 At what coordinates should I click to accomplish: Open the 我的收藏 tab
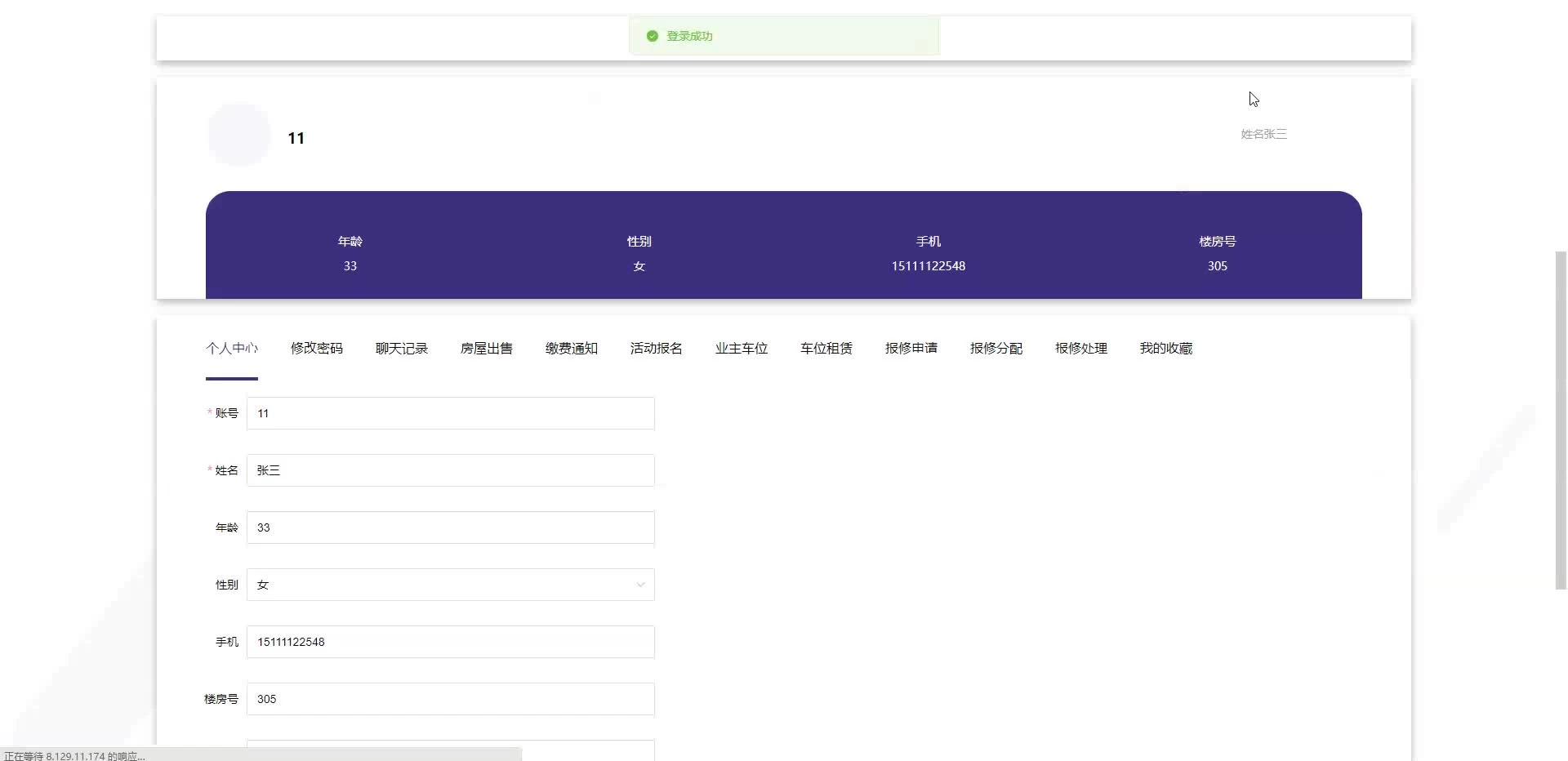tap(1166, 349)
